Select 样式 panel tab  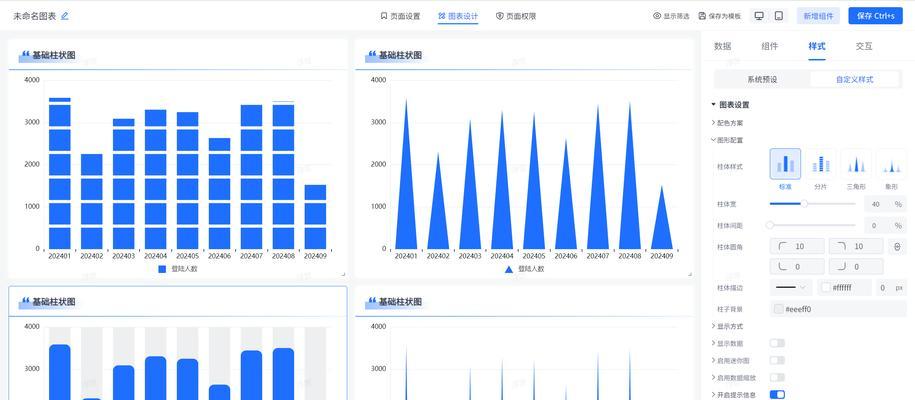pos(817,46)
